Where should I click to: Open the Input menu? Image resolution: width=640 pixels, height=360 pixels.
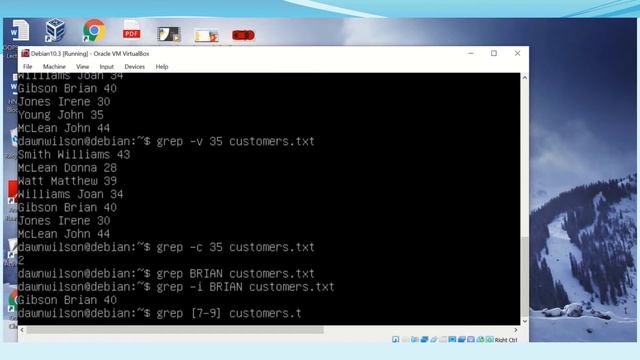pos(106,67)
